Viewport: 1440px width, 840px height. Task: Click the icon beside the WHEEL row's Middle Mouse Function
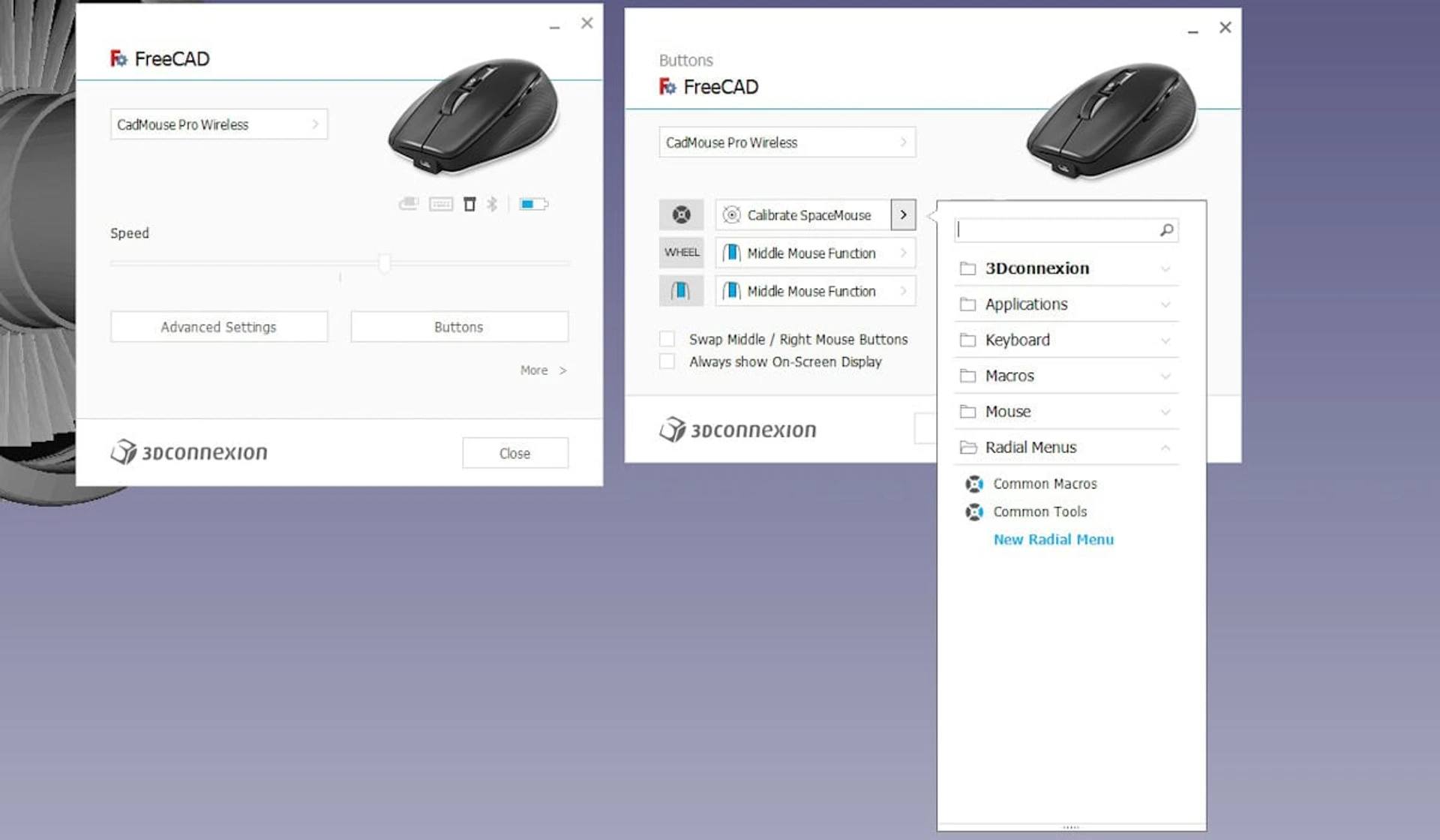coord(731,253)
